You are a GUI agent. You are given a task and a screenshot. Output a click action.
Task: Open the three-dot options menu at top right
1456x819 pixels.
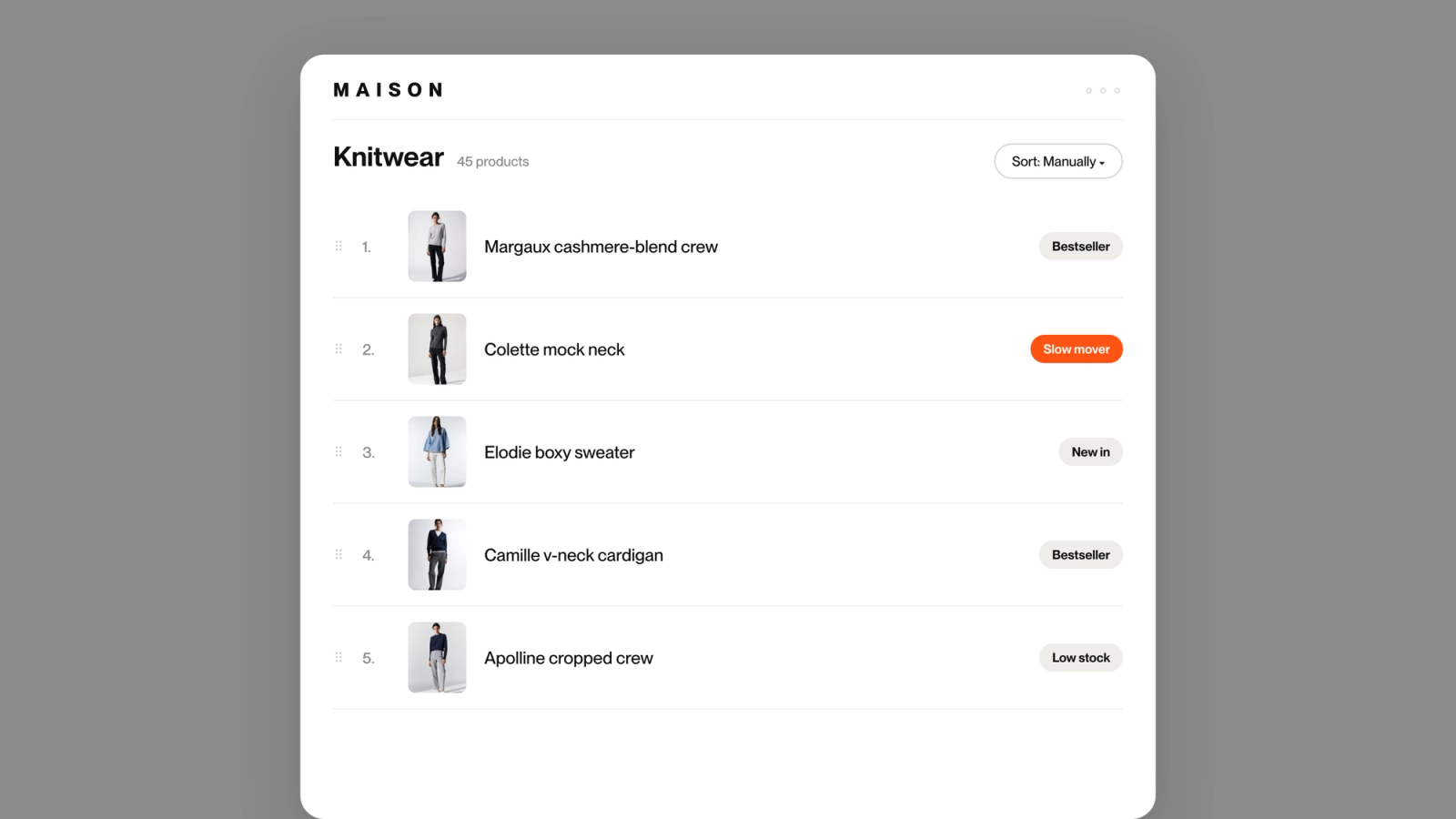click(1103, 90)
